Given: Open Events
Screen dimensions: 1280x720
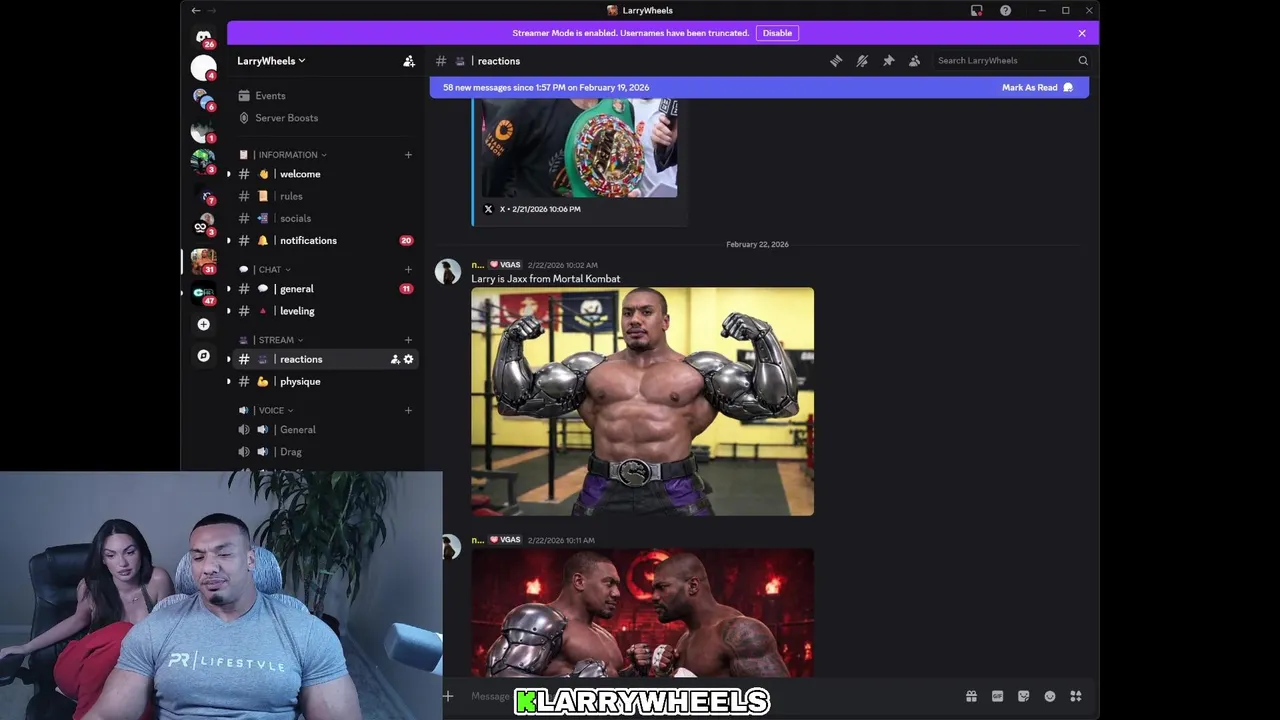Looking at the screenshot, I should tap(326, 96).
